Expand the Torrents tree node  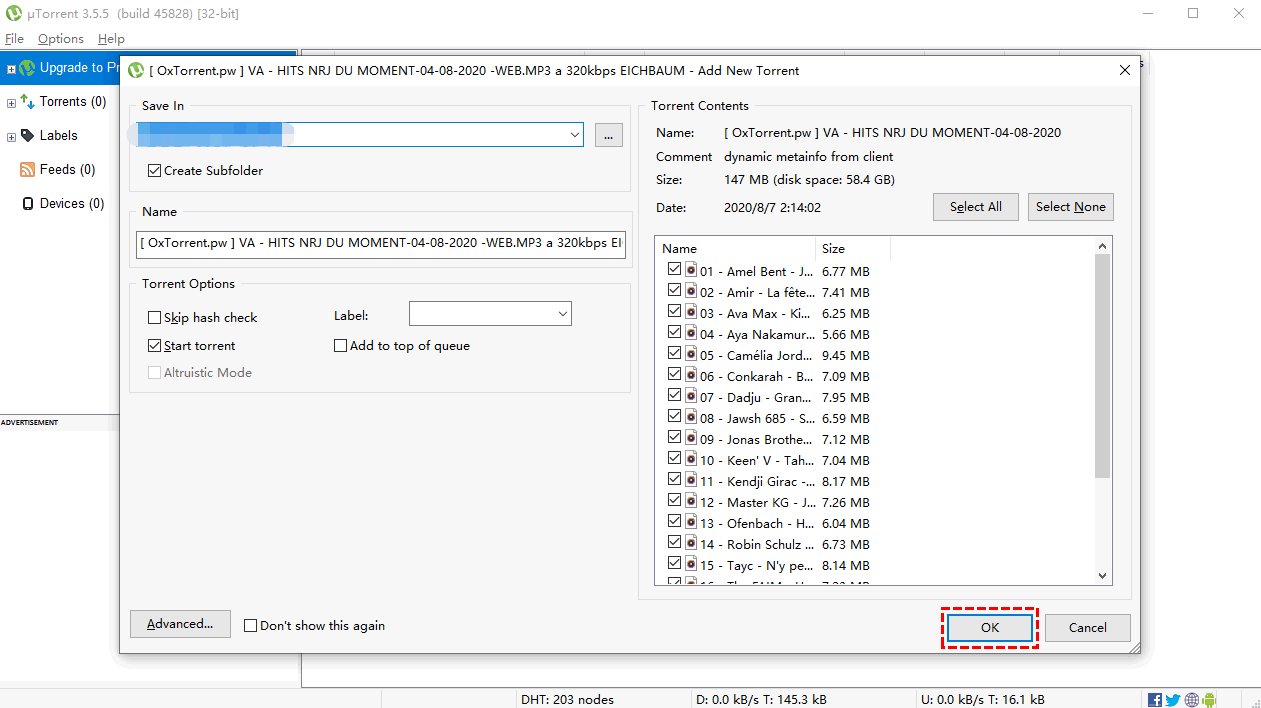pyautogui.click(x=11, y=102)
